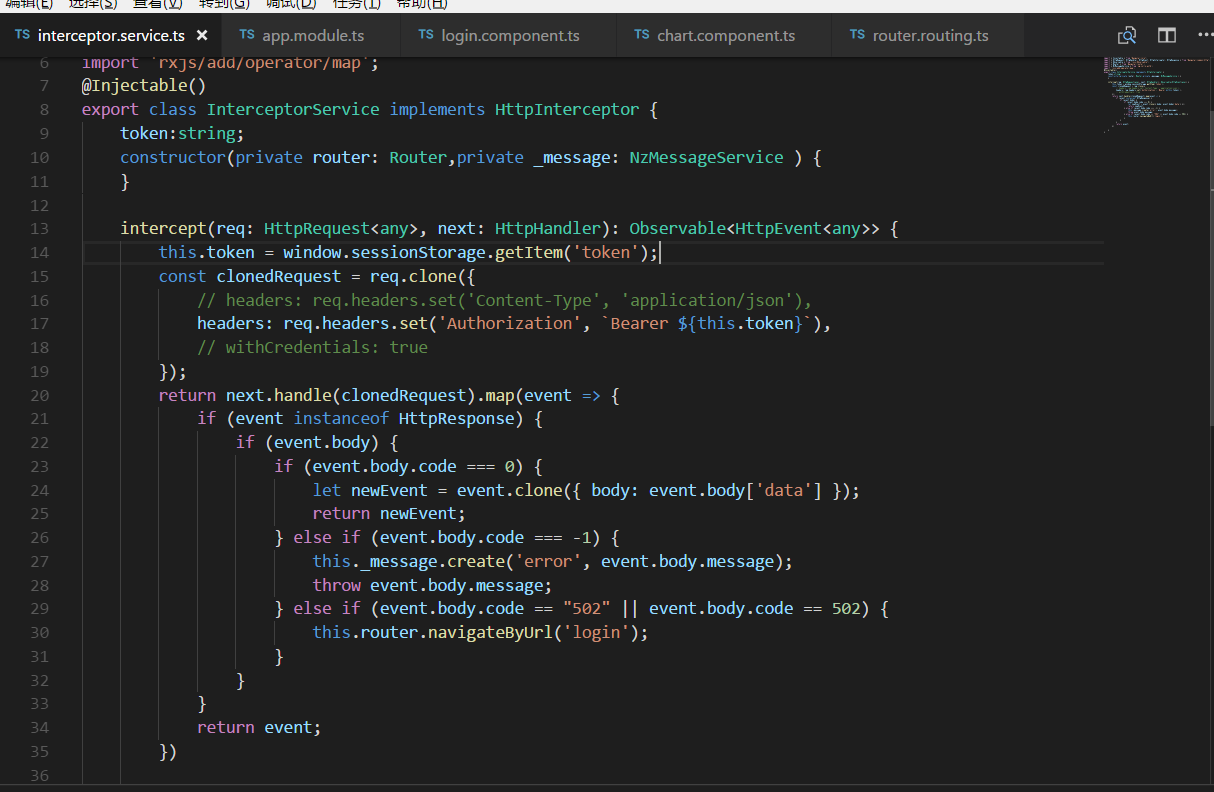Click line number 19 in gutter
Viewport: 1214px width, 792px height.
click(x=39, y=372)
